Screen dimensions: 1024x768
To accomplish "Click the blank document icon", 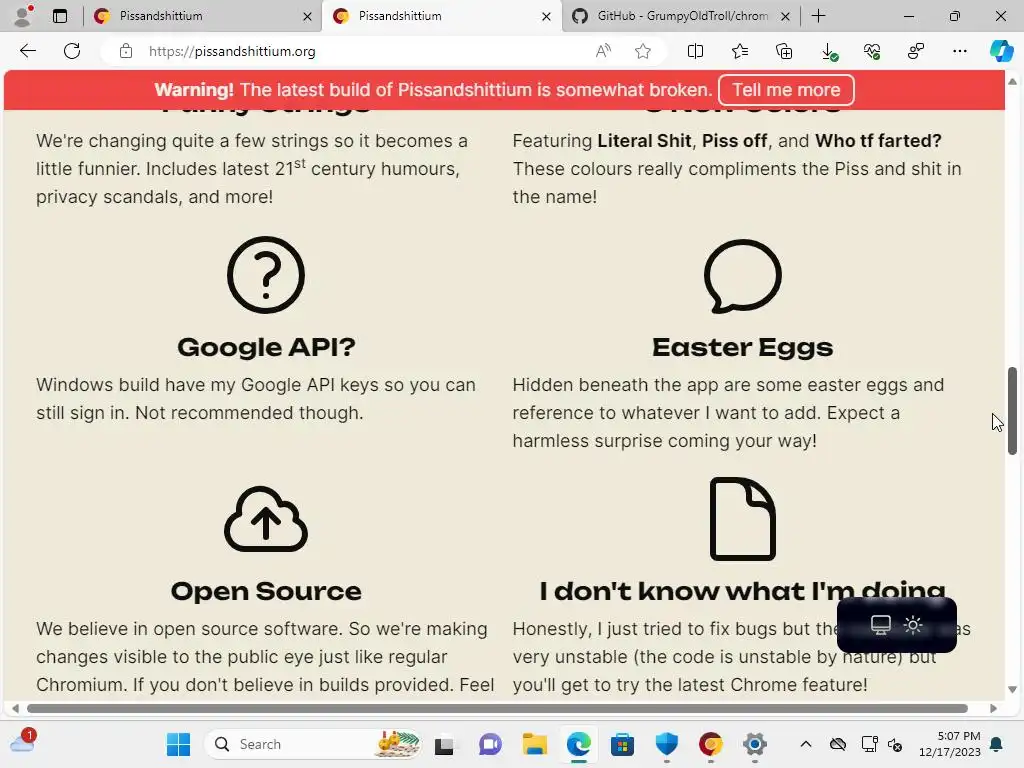I will click(x=743, y=519).
